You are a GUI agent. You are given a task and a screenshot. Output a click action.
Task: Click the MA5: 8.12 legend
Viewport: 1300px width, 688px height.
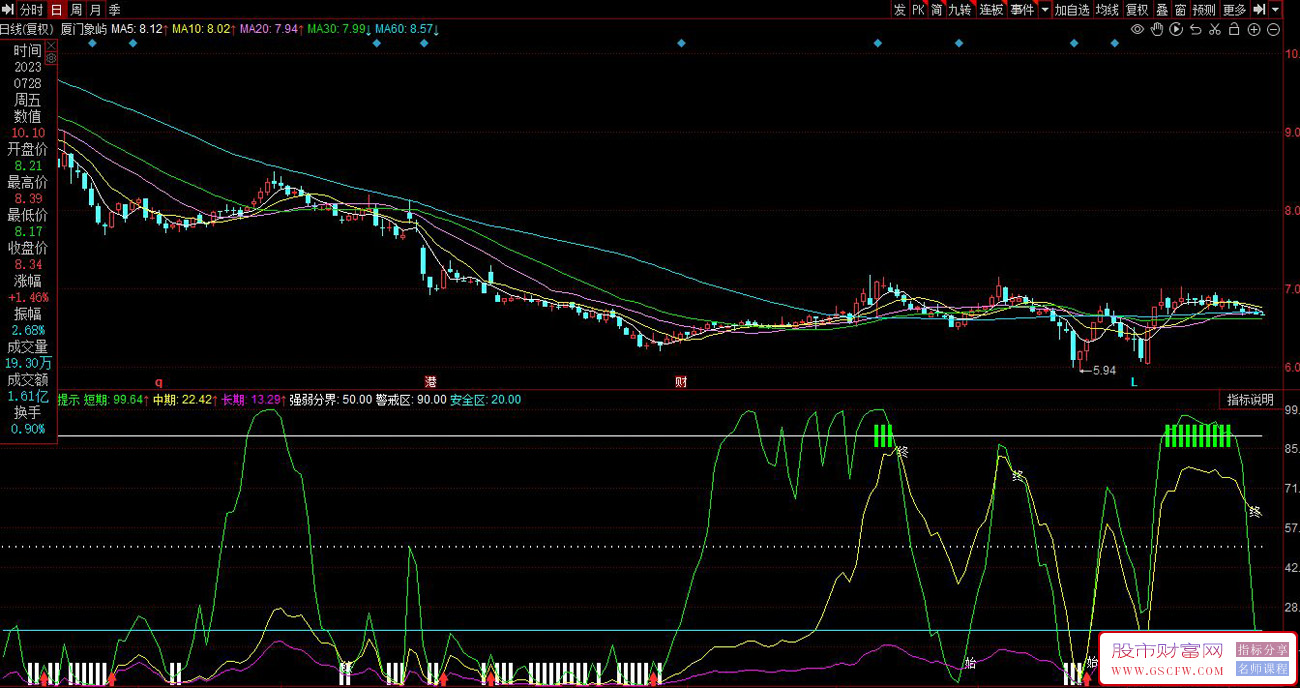click(x=139, y=29)
